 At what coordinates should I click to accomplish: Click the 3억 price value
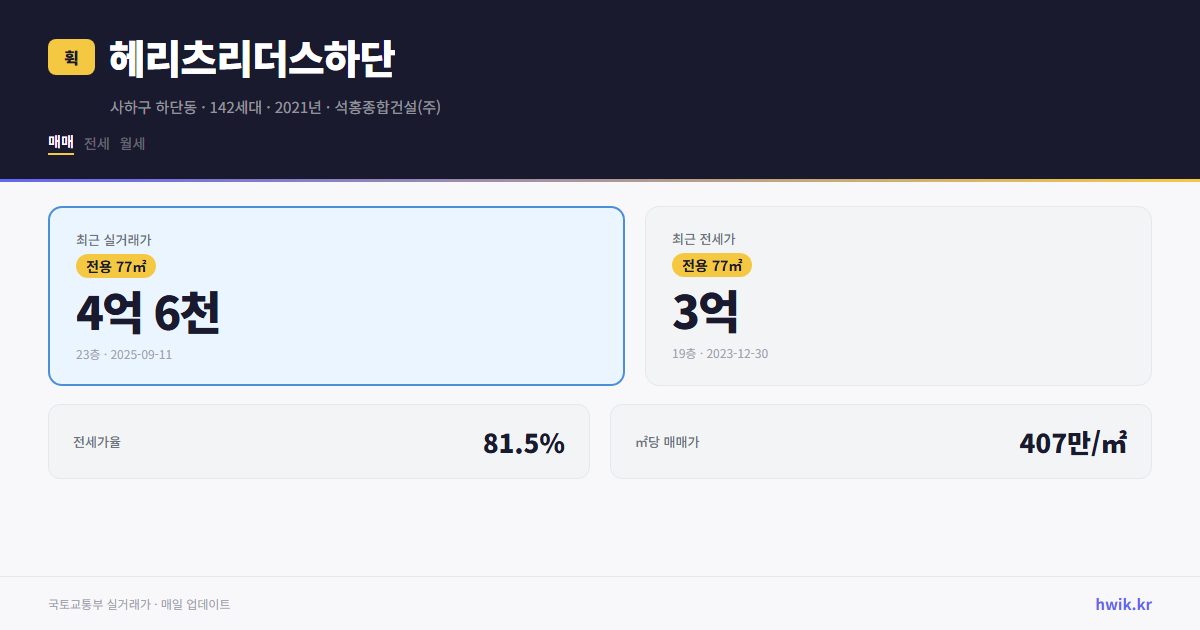coord(707,313)
